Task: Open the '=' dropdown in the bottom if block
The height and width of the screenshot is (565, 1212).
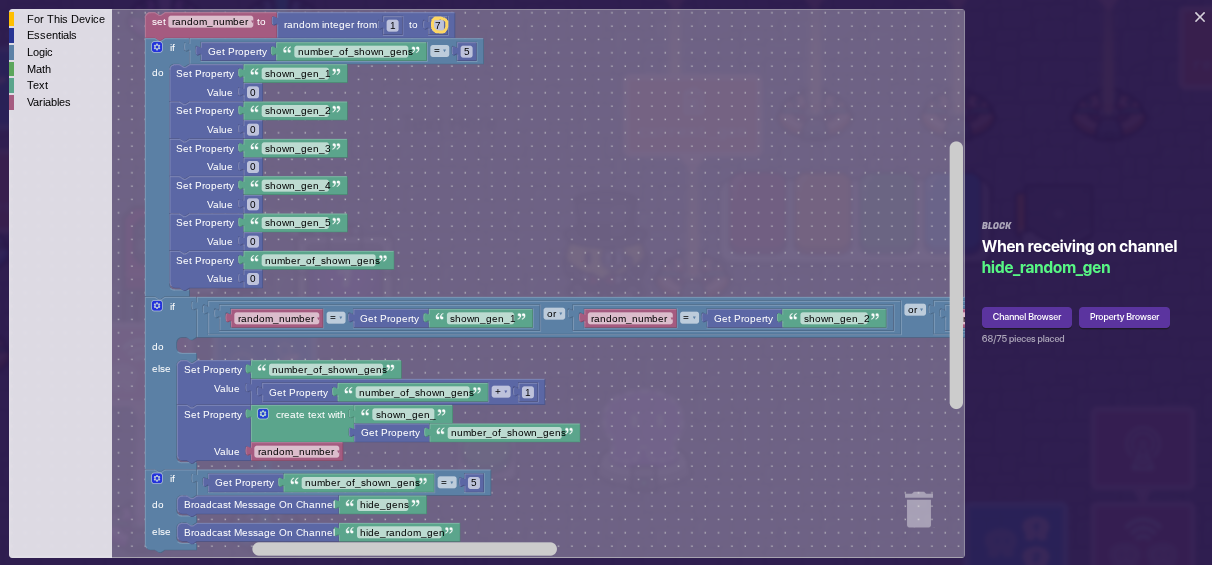Action: click(447, 483)
